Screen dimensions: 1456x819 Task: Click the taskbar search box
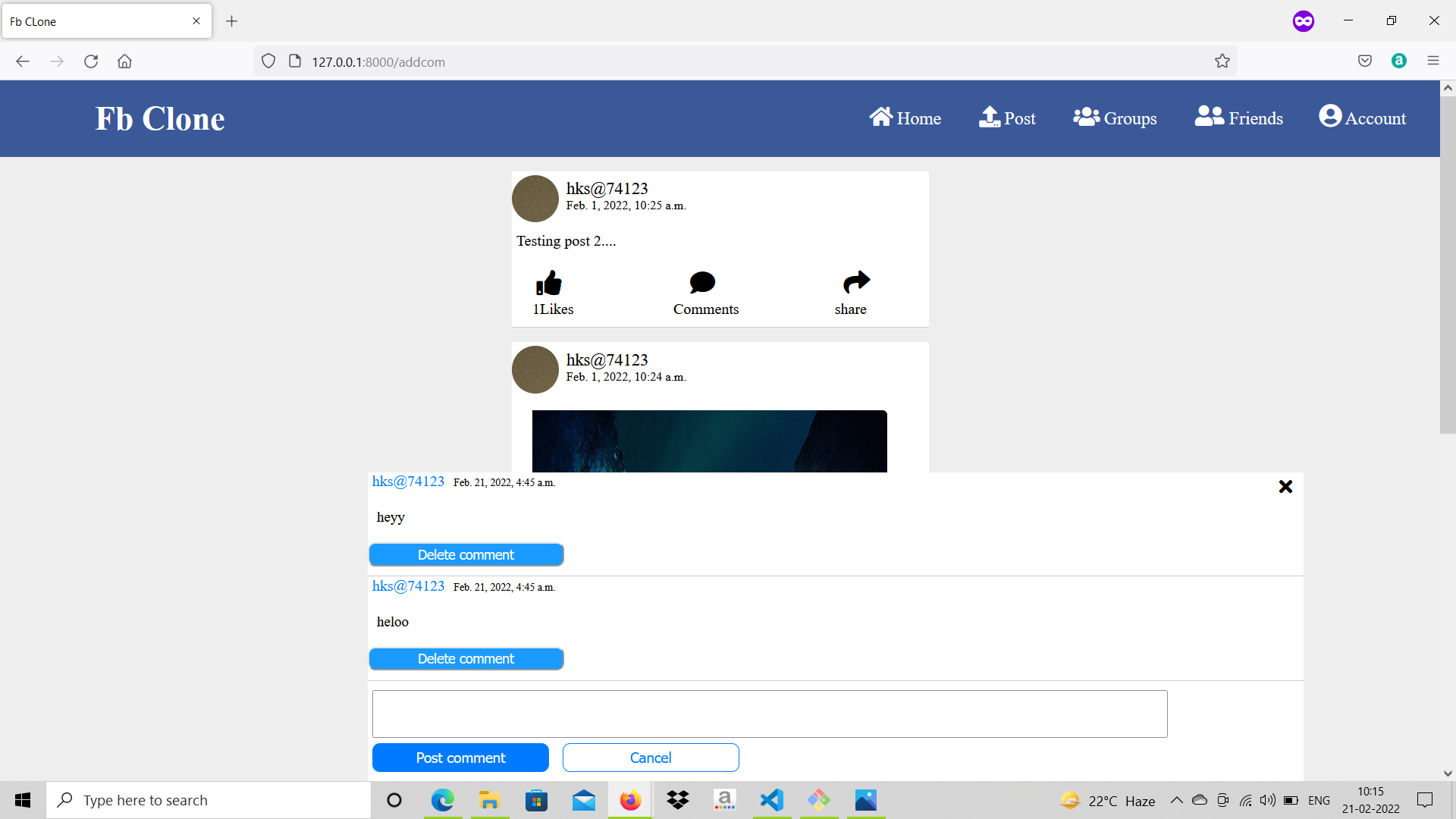[209, 800]
